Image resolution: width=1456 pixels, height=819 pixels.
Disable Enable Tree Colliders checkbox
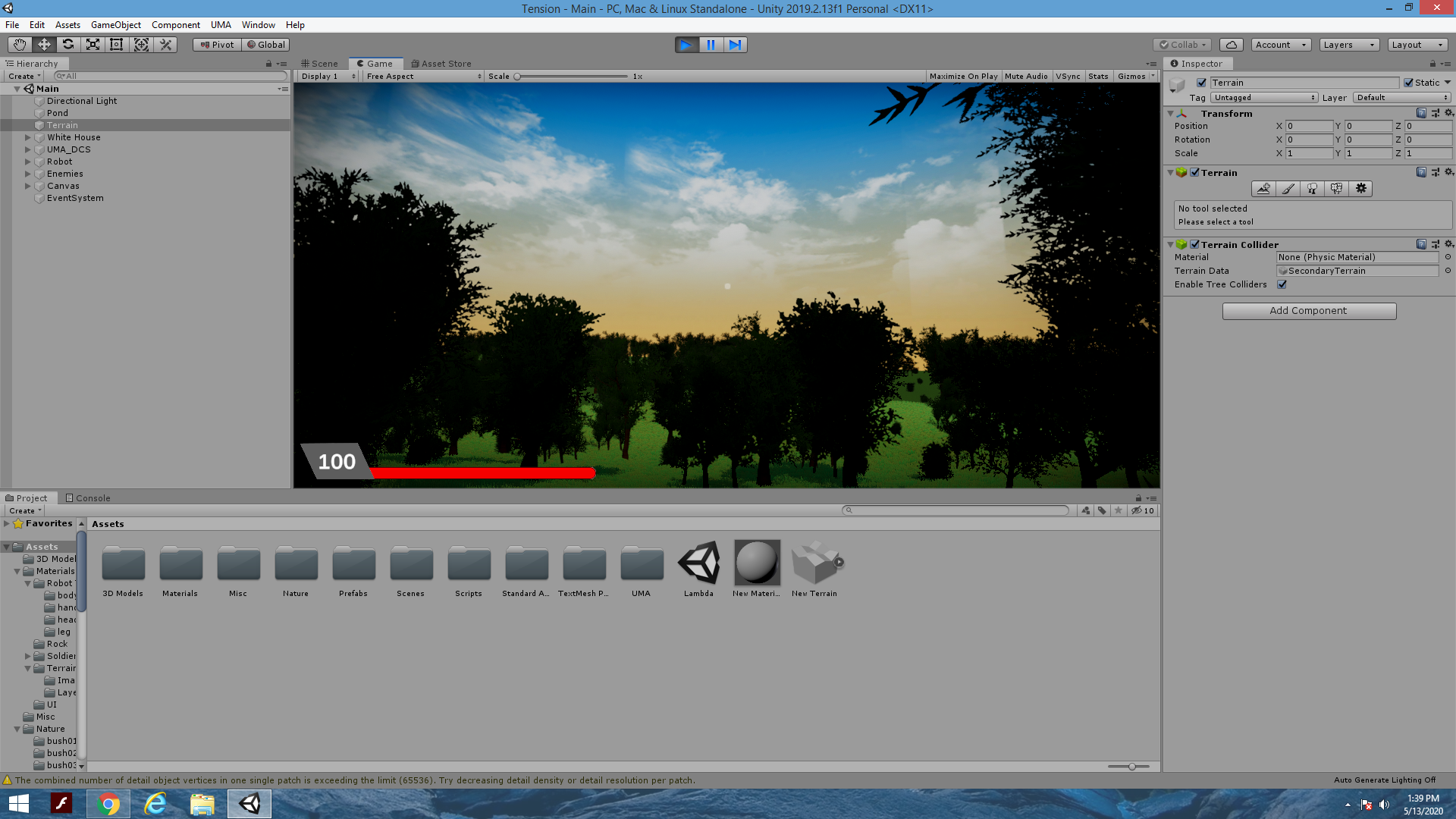click(x=1282, y=284)
